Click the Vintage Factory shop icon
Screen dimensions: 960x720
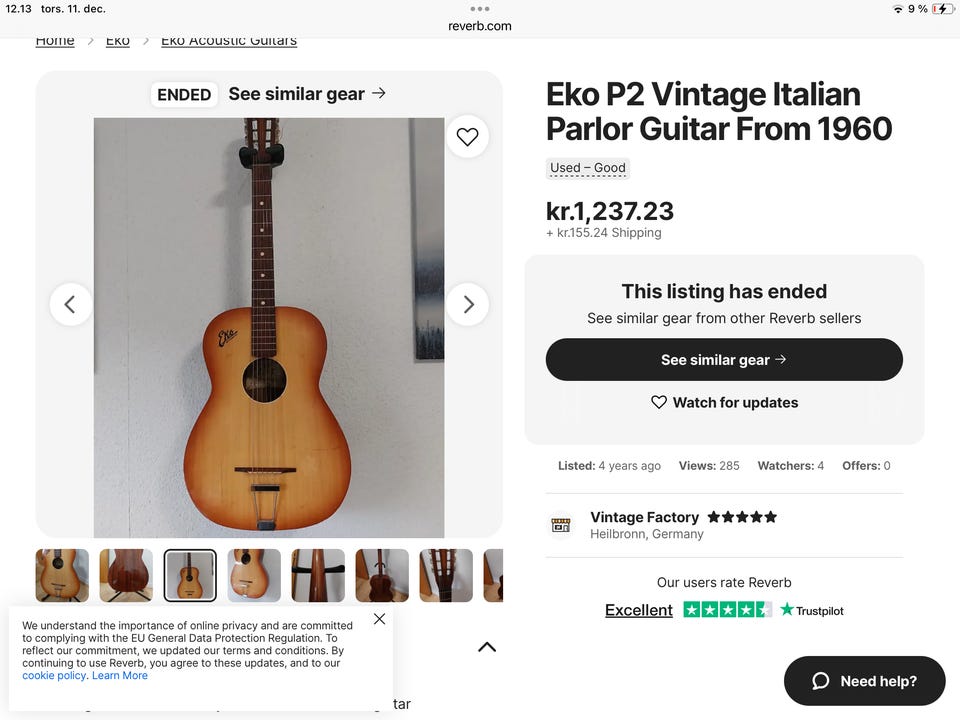click(x=561, y=525)
